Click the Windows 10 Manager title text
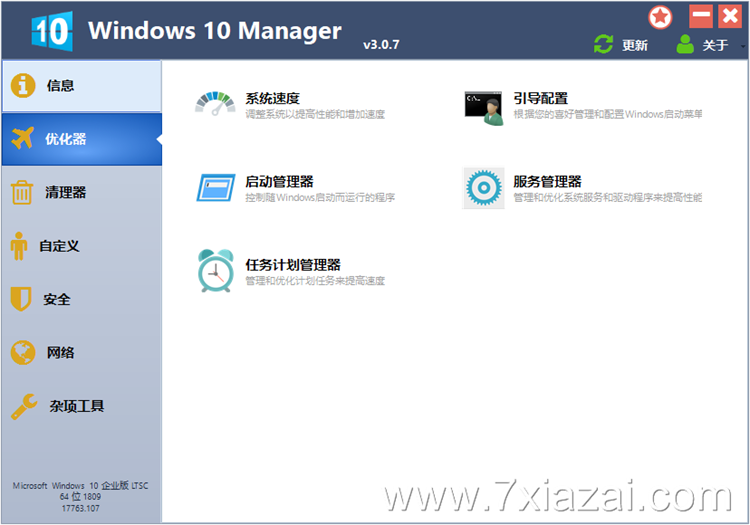 [x=215, y=31]
